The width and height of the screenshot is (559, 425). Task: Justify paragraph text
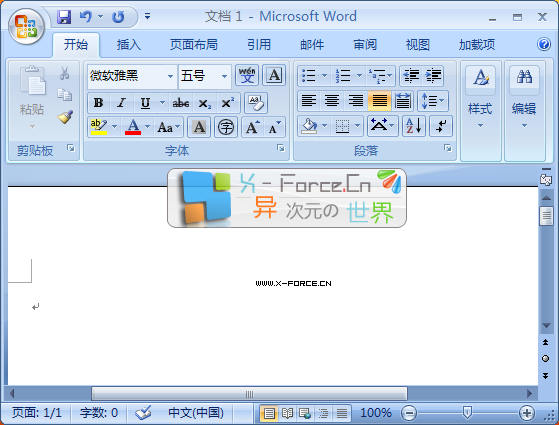tap(379, 101)
